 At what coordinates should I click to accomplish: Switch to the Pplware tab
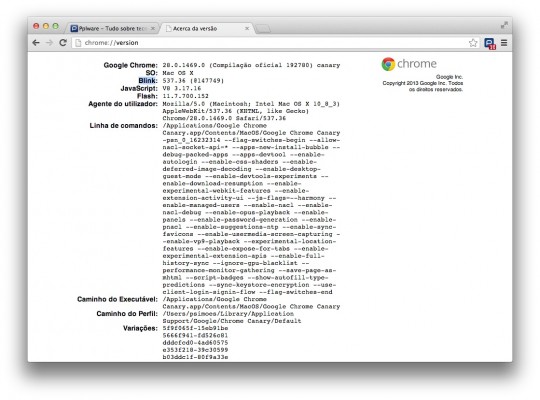point(111,28)
